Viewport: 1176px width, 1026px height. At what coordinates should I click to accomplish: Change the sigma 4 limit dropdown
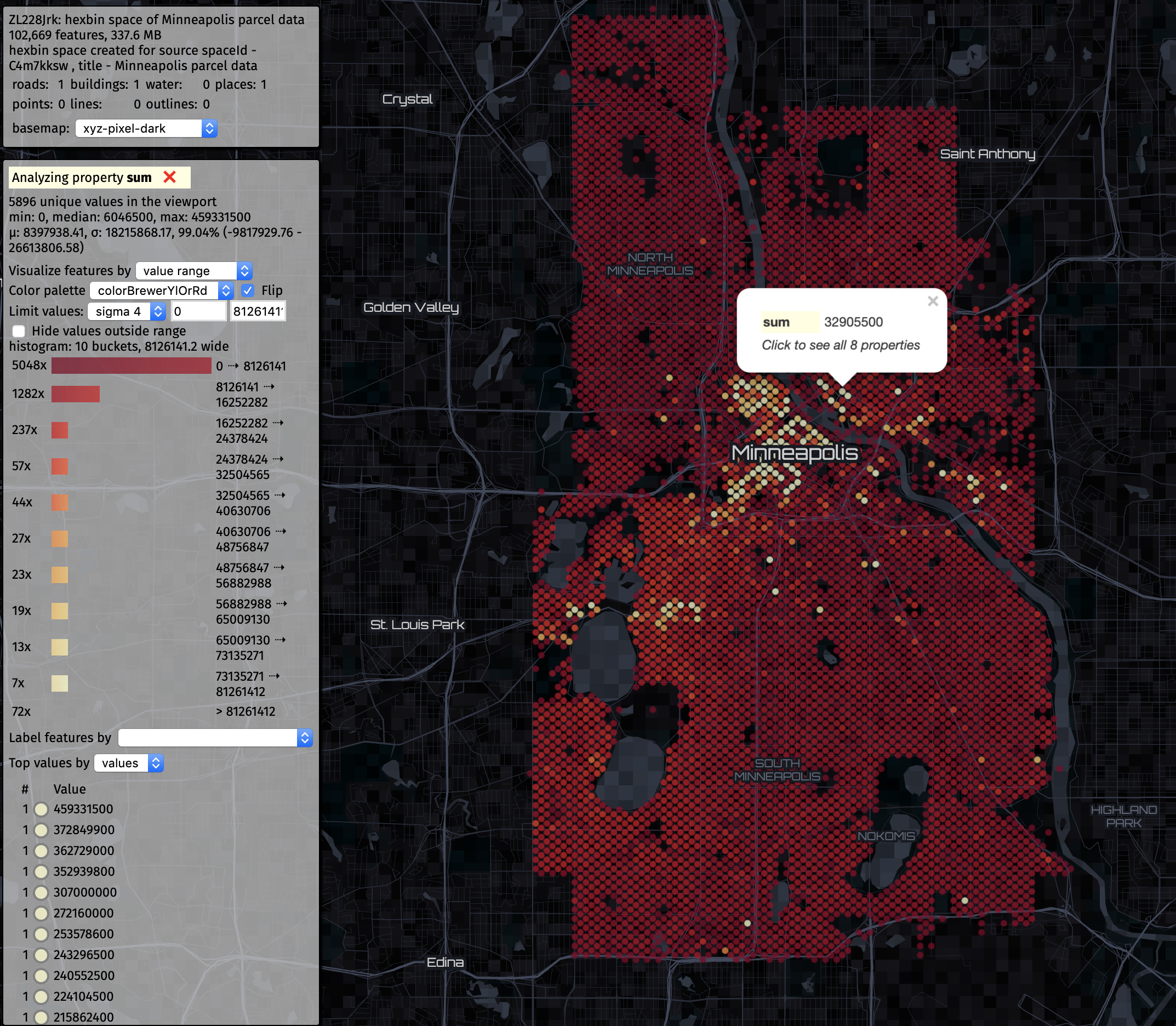pyautogui.click(x=127, y=311)
